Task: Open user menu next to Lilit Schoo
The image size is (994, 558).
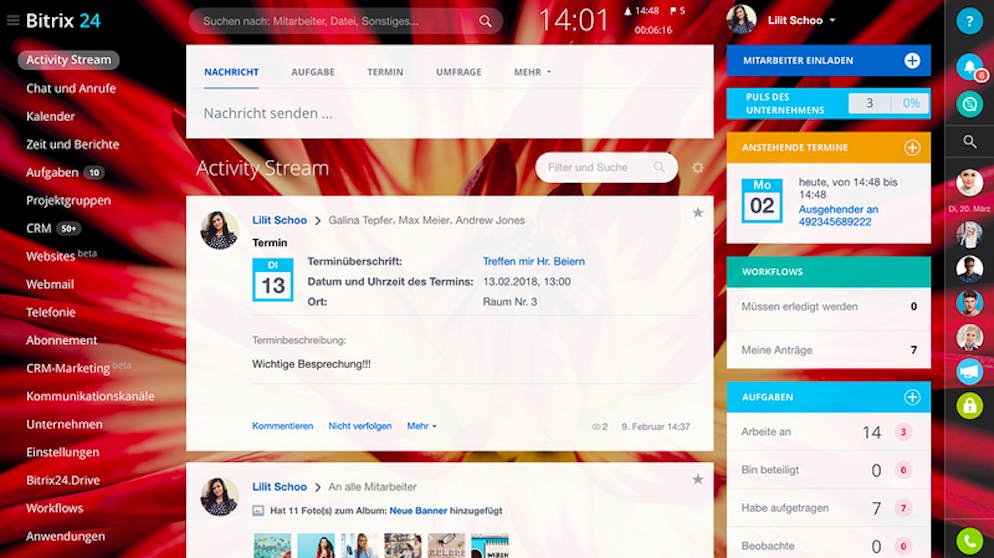Action: click(x=832, y=20)
